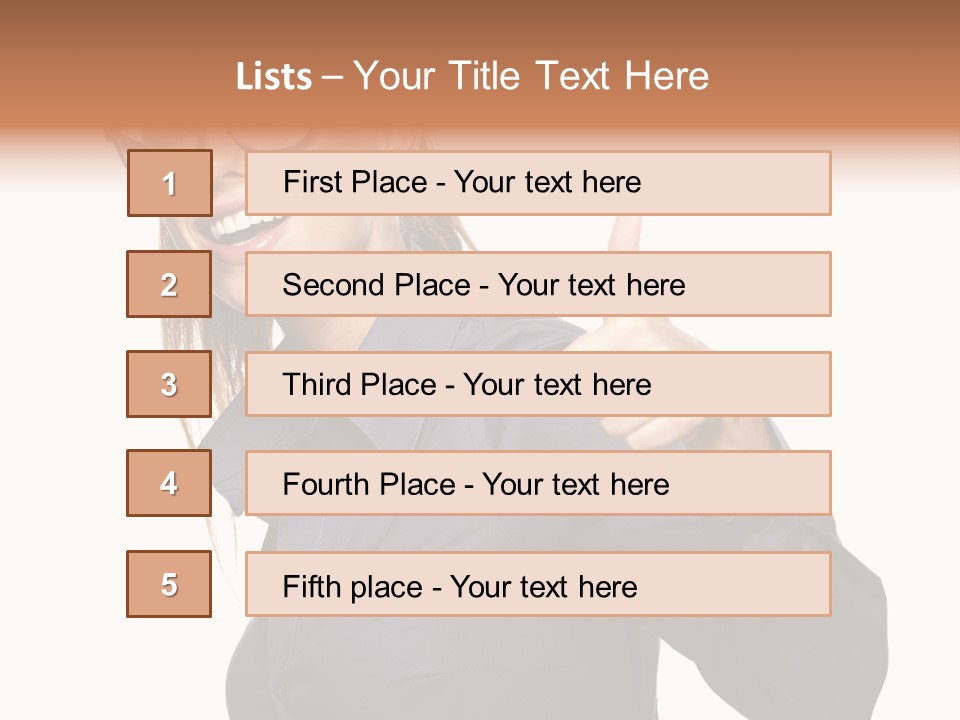Click the number 1 box
Viewport: 960px width, 720px height.
[170, 183]
